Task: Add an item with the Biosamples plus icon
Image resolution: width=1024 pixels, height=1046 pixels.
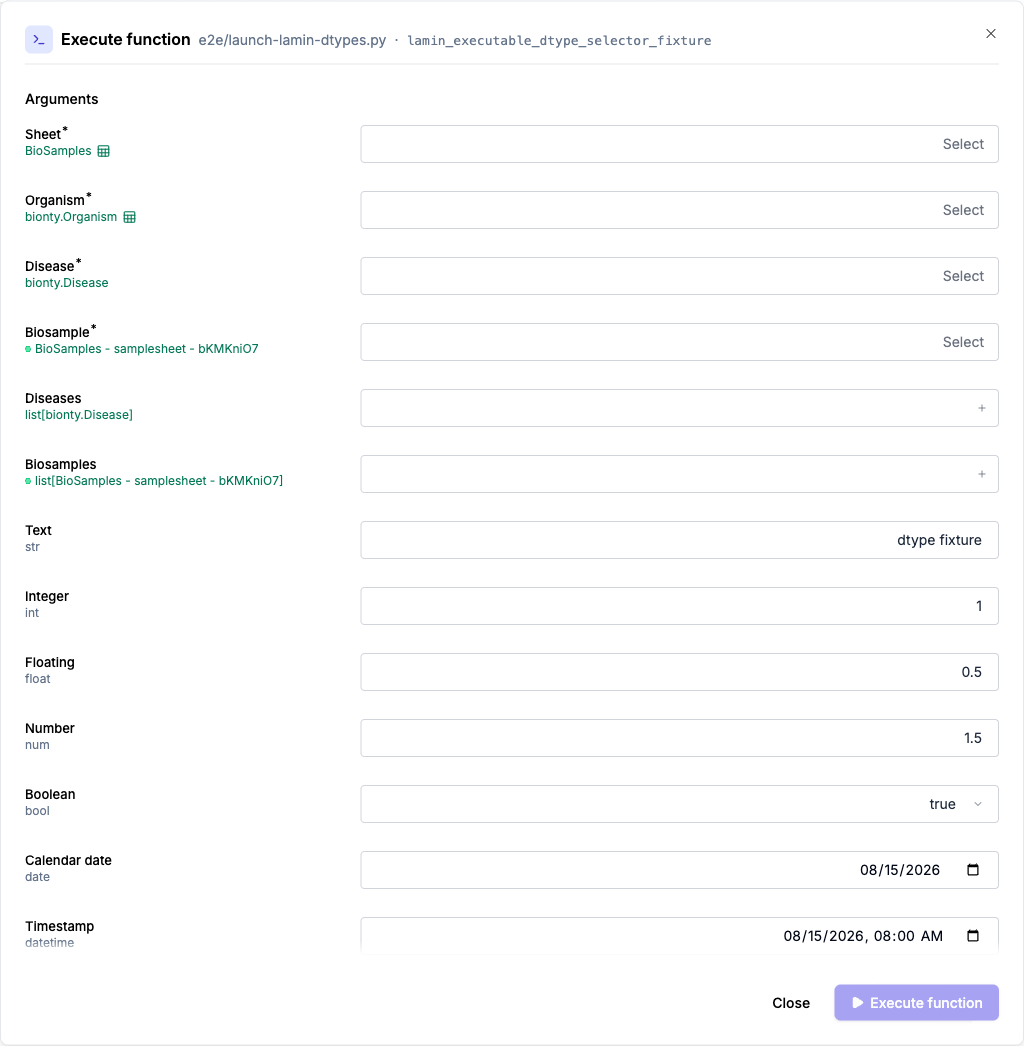Action: pos(981,474)
